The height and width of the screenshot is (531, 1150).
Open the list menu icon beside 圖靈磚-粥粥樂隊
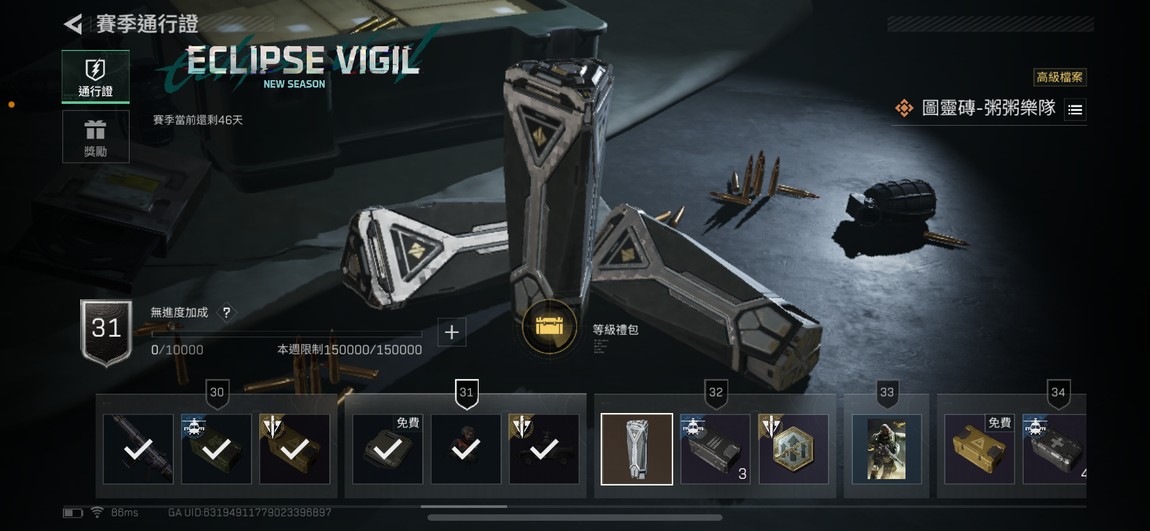click(x=1074, y=110)
